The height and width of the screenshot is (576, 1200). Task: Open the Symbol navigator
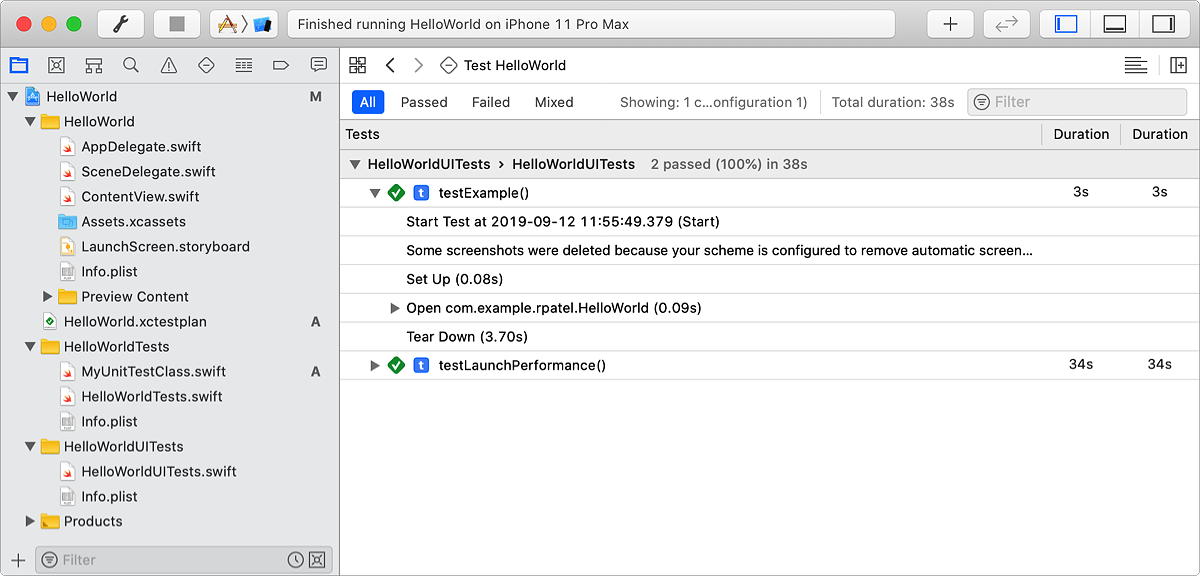pyautogui.click(x=94, y=65)
